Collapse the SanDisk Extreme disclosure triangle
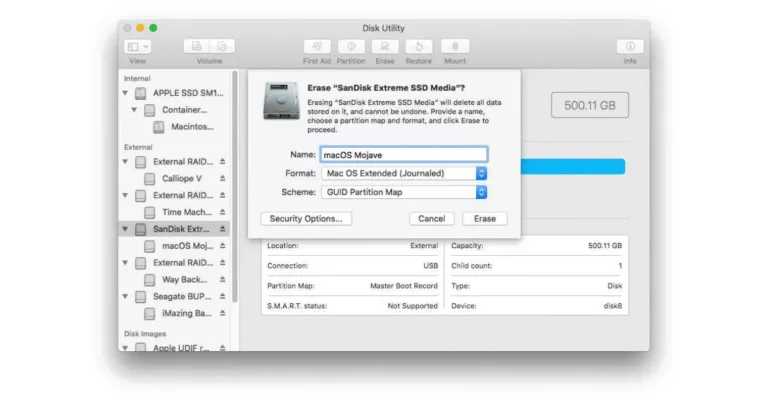 coord(125,229)
